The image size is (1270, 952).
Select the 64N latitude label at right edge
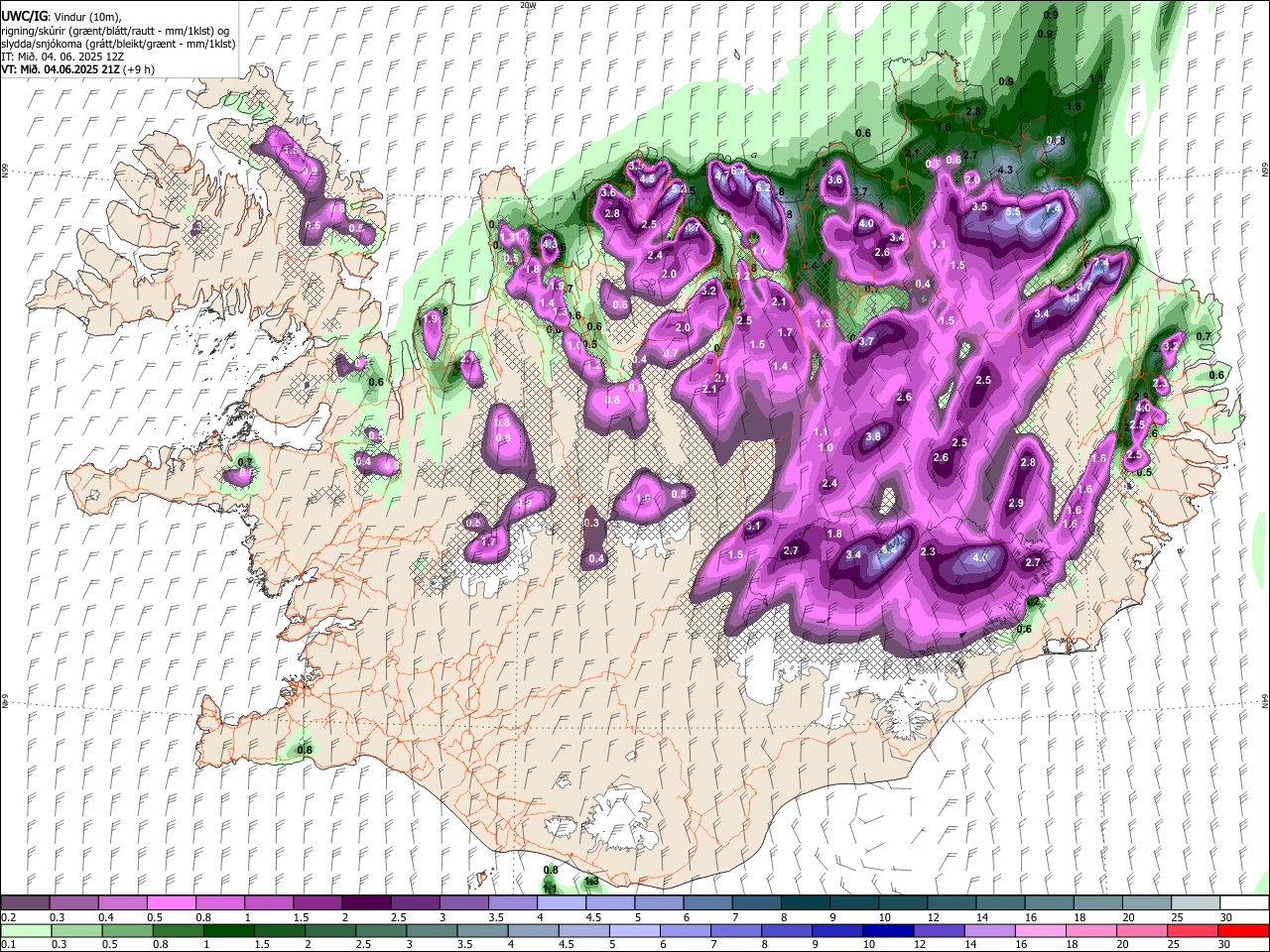click(x=1265, y=701)
